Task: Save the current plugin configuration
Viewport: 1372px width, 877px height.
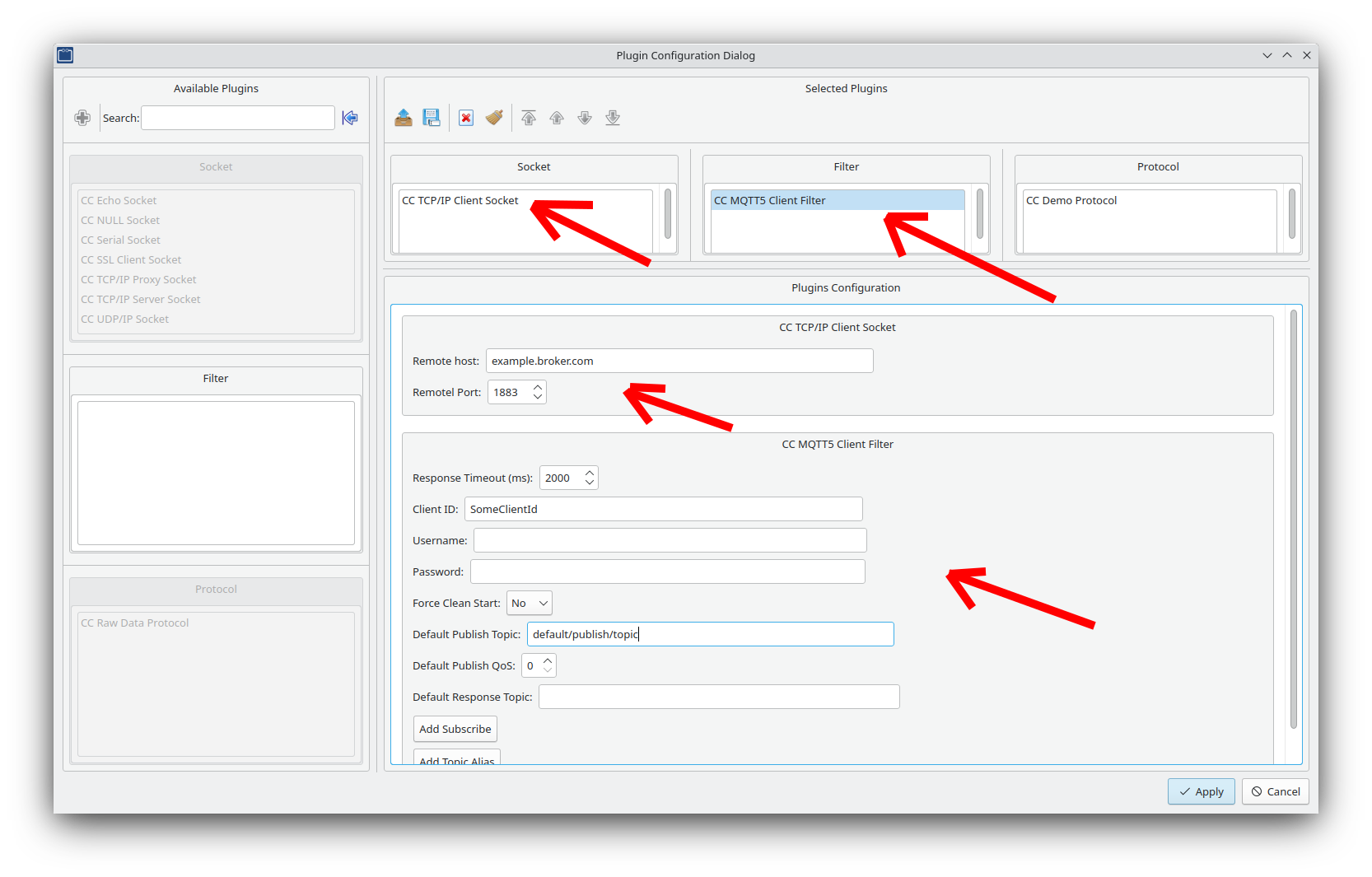Action: (x=432, y=118)
